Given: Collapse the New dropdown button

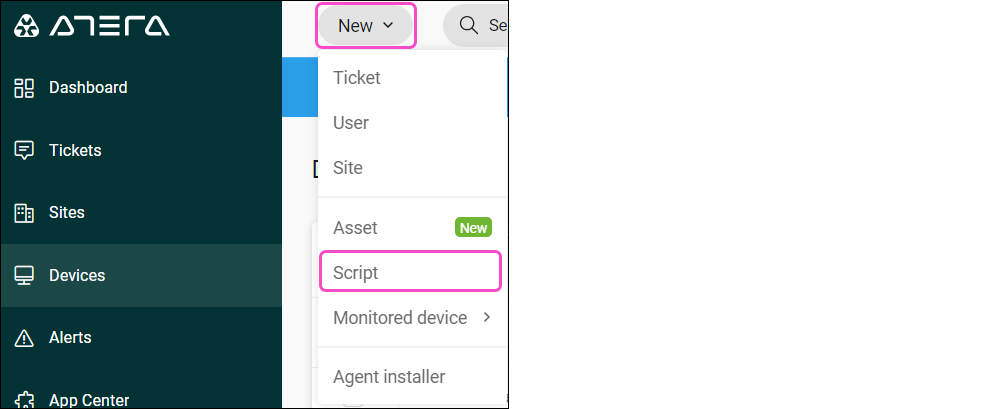Looking at the screenshot, I should pyautogui.click(x=366, y=26).
